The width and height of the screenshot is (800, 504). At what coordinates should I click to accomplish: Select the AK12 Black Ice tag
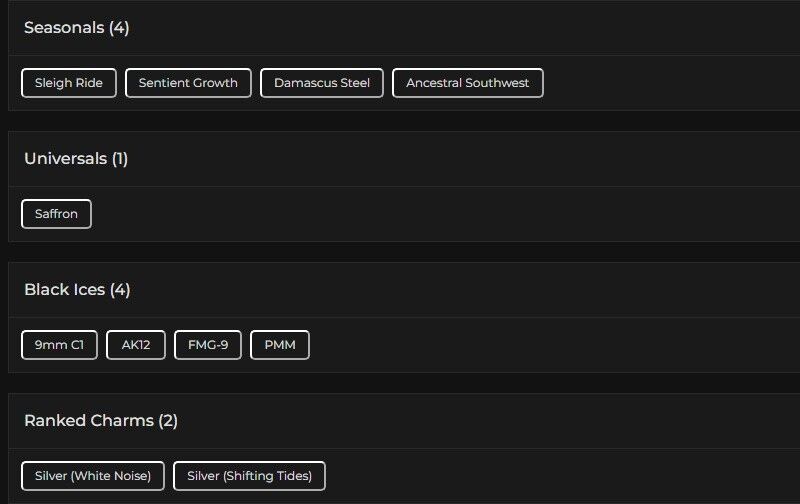[x=136, y=345]
